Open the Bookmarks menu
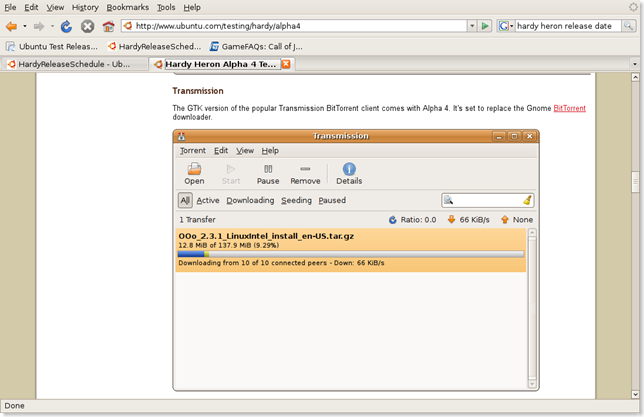 (x=128, y=7)
